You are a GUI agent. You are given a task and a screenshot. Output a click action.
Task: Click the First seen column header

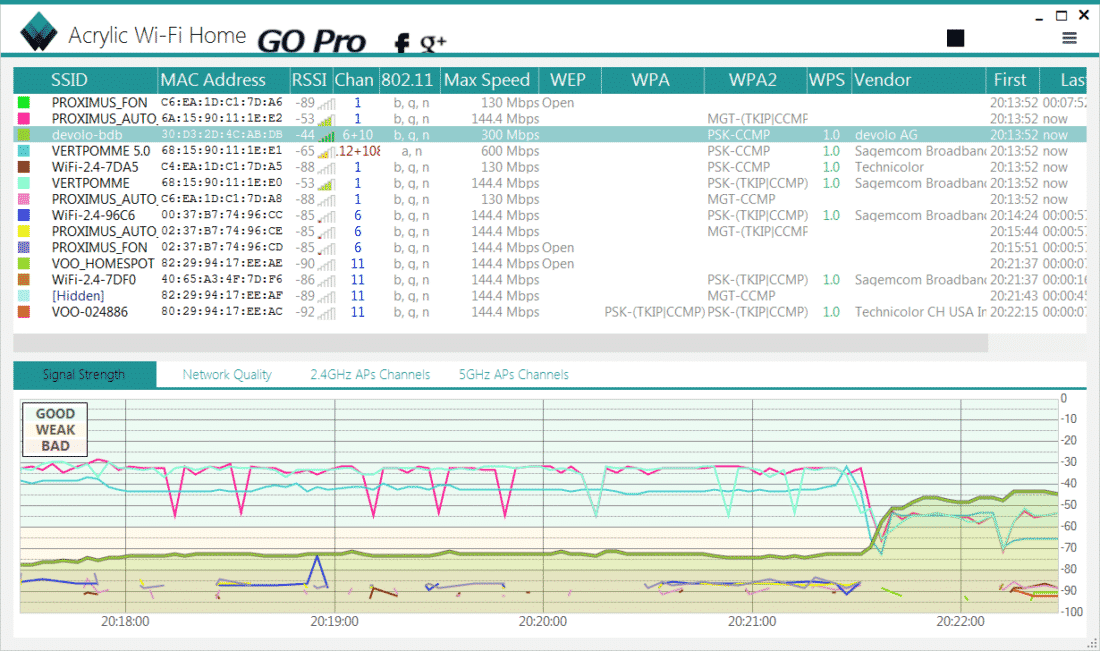click(x=1012, y=80)
